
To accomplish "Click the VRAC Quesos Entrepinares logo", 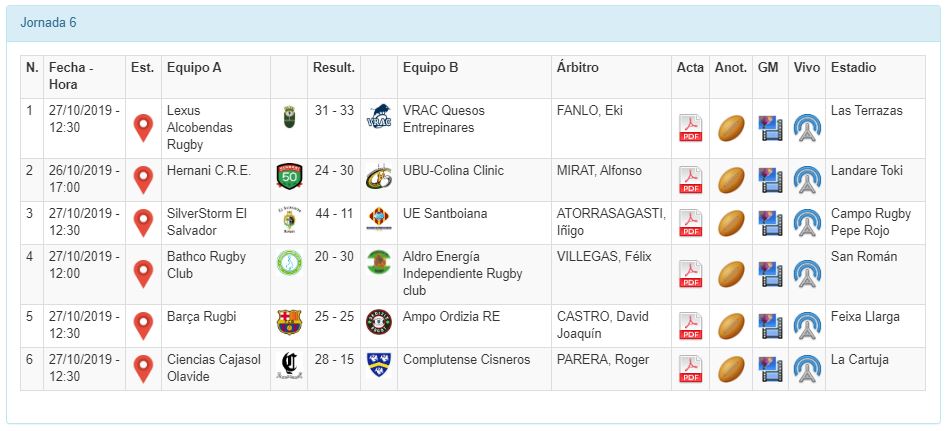I will (379, 116).
